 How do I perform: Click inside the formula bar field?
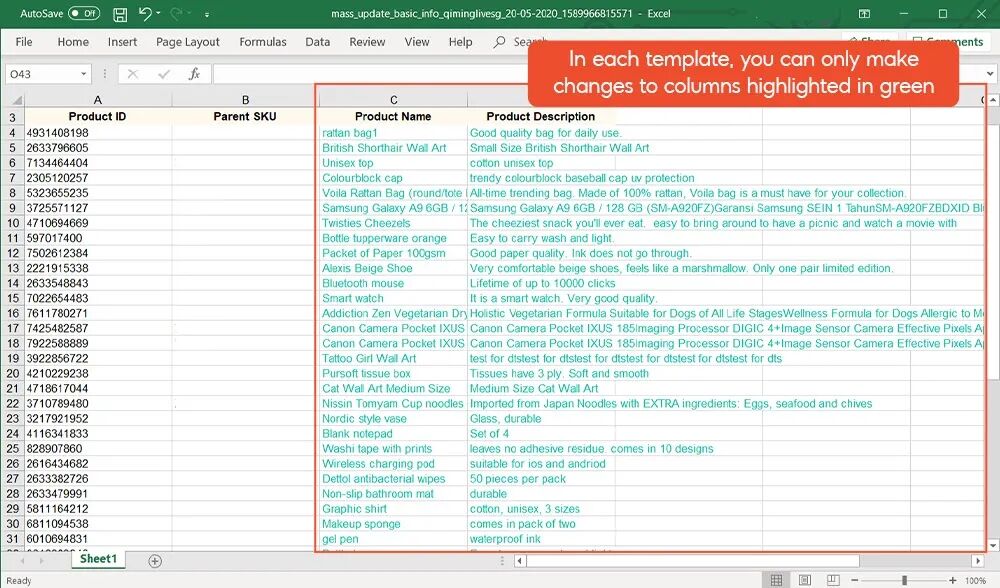point(371,74)
